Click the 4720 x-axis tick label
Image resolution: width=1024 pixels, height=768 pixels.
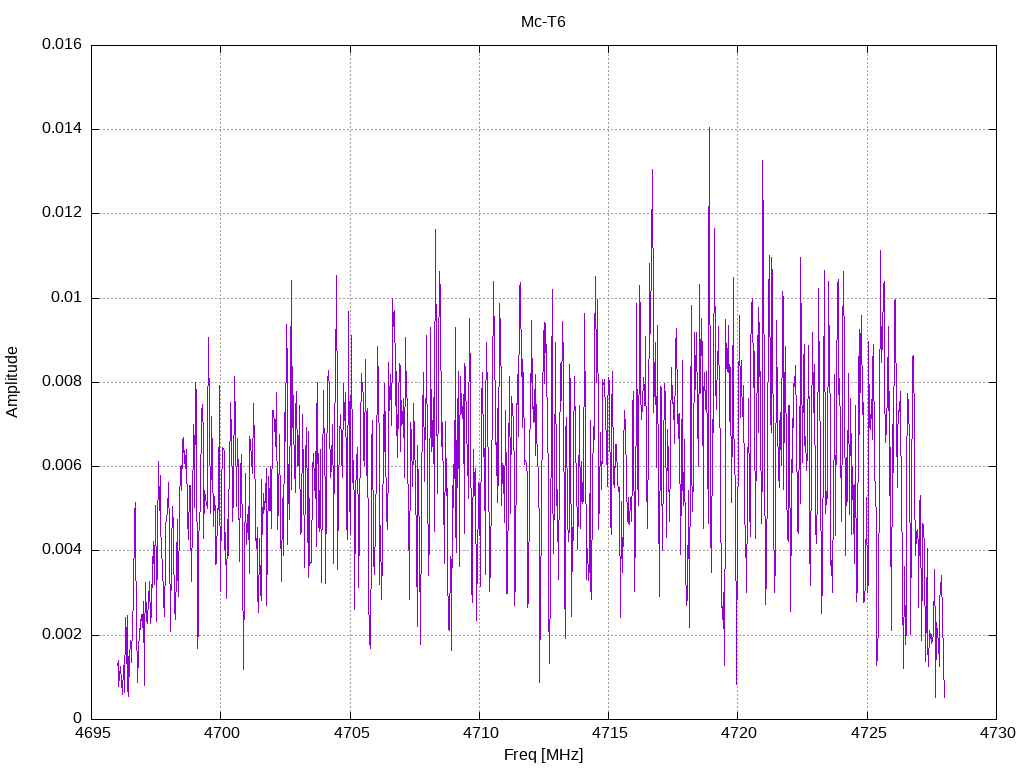tap(738, 733)
